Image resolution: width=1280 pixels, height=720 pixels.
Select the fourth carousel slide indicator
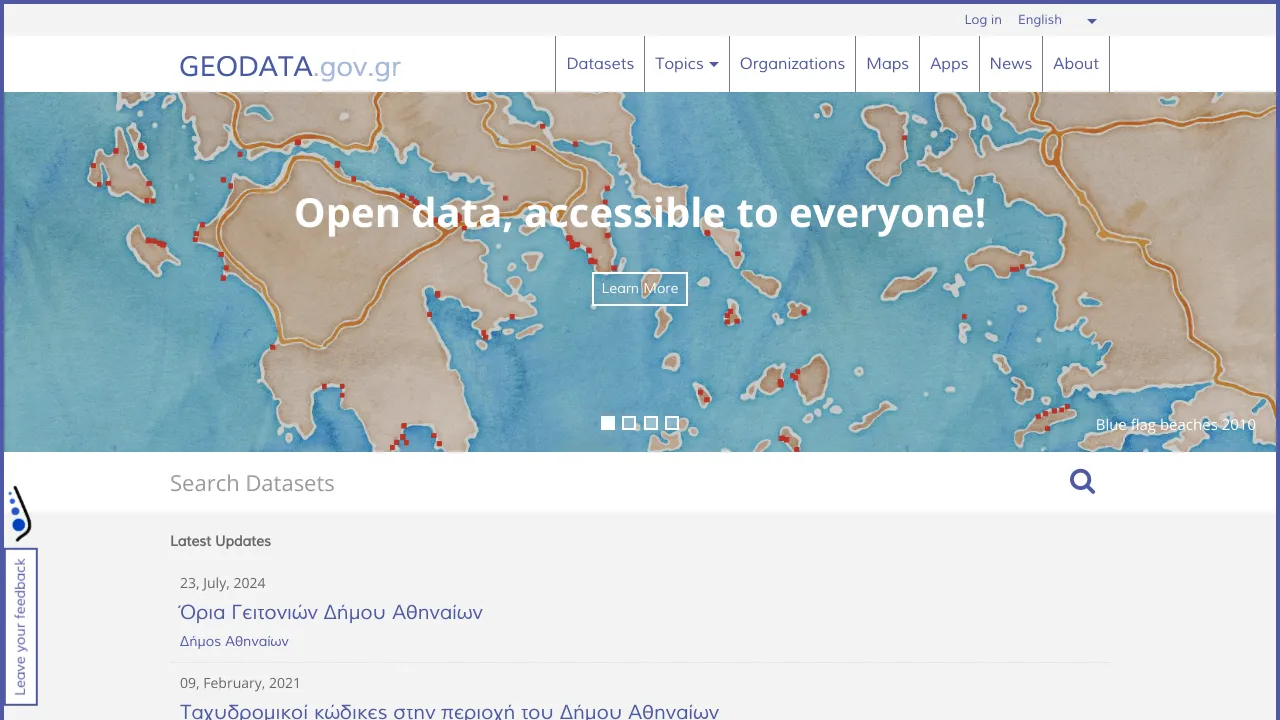[x=672, y=423]
